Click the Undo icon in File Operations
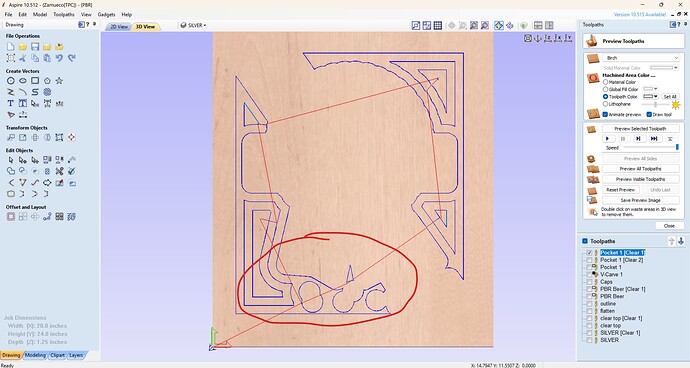The image size is (690, 368). (59, 58)
